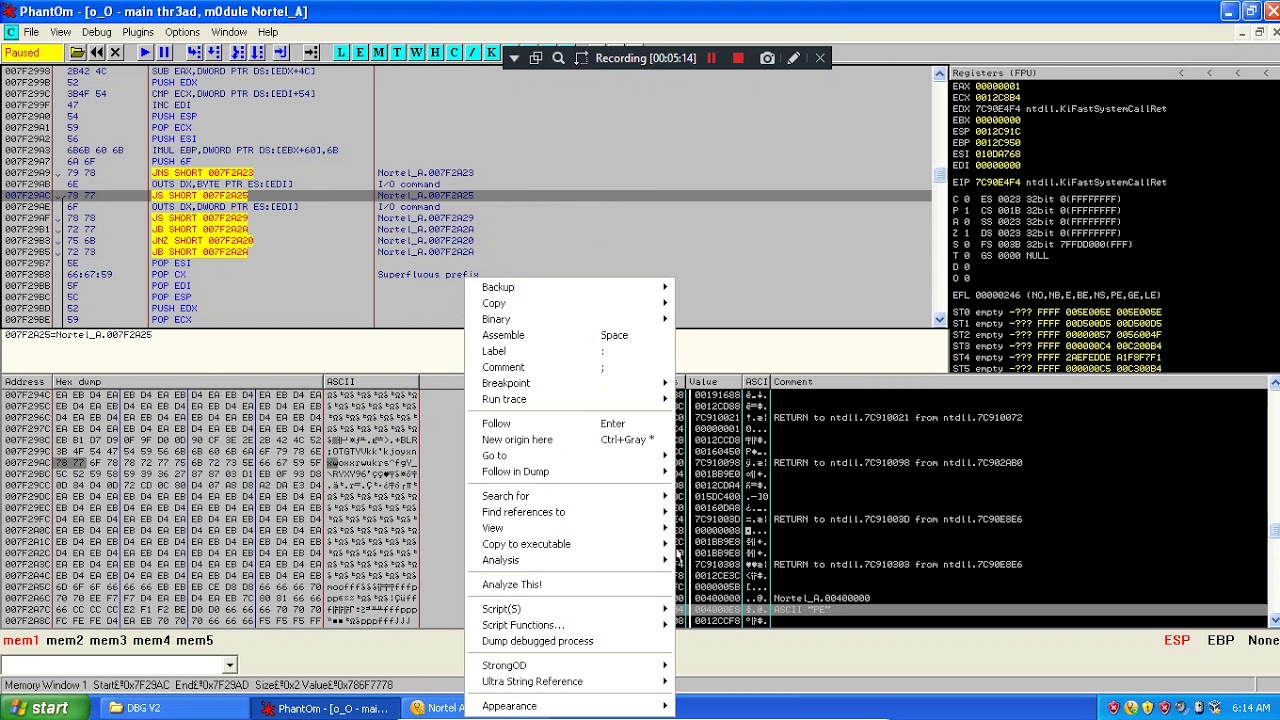Pause recording with red pause icon
This screenshot has height=720, width=1280.
pos(711,58)
